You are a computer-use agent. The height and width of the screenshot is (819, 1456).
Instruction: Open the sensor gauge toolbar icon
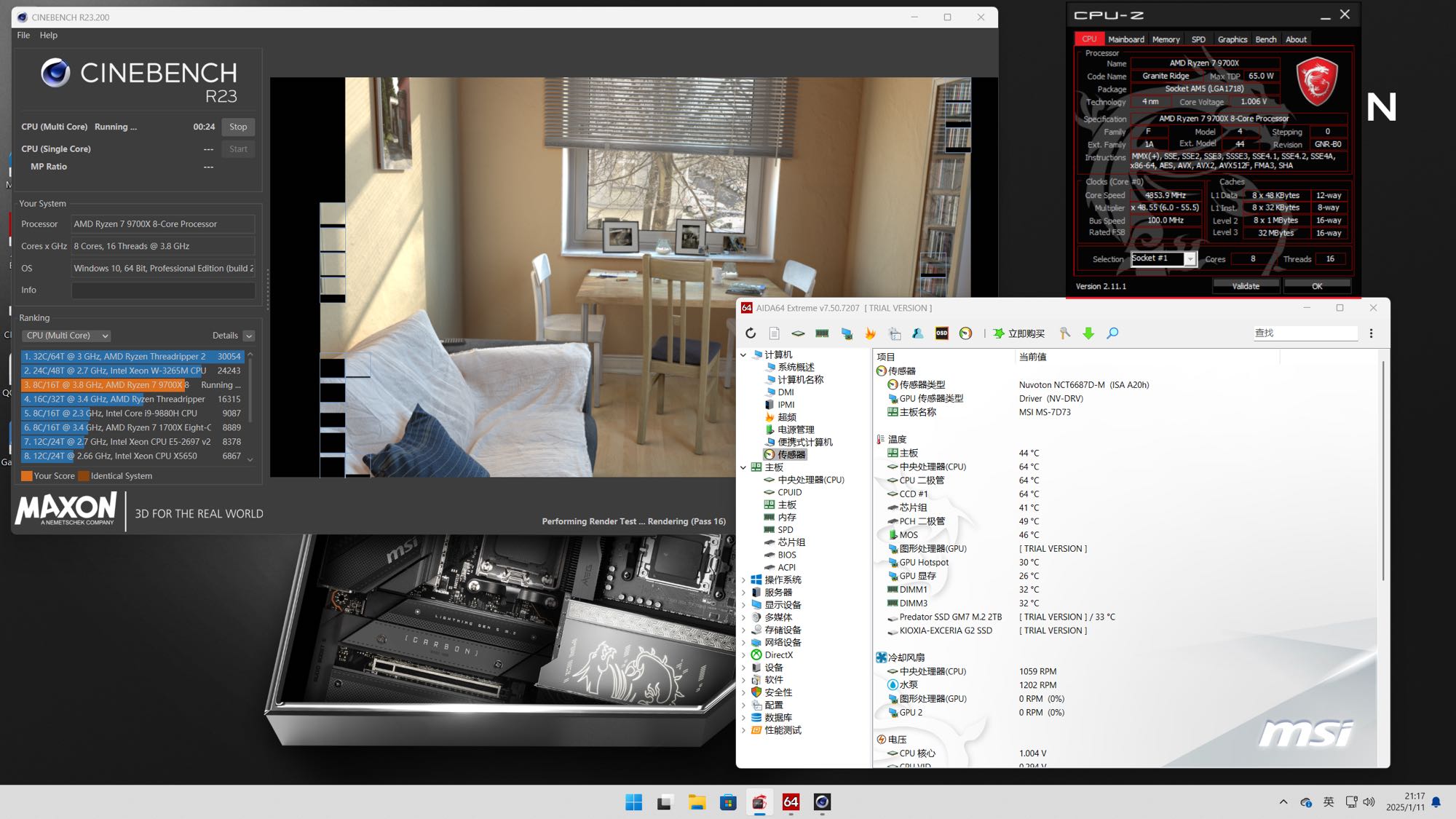click(965, 333)
